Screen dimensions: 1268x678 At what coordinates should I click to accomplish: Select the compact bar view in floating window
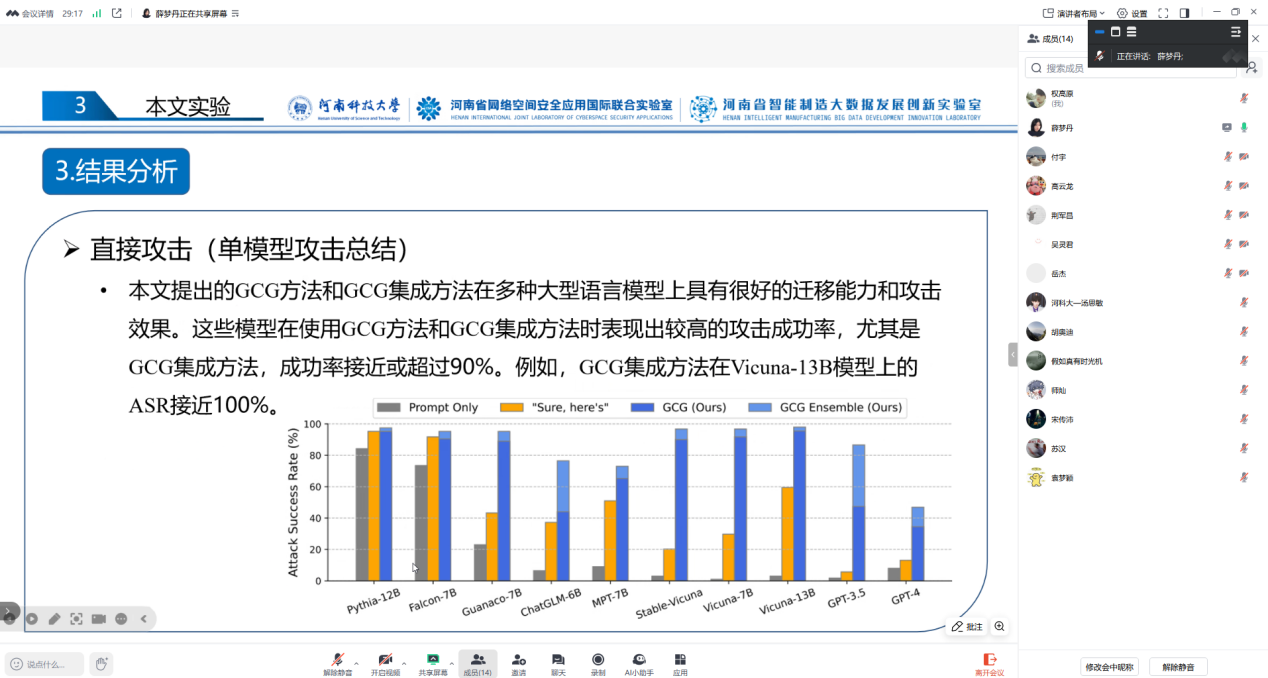click(x=1100, y=32)
